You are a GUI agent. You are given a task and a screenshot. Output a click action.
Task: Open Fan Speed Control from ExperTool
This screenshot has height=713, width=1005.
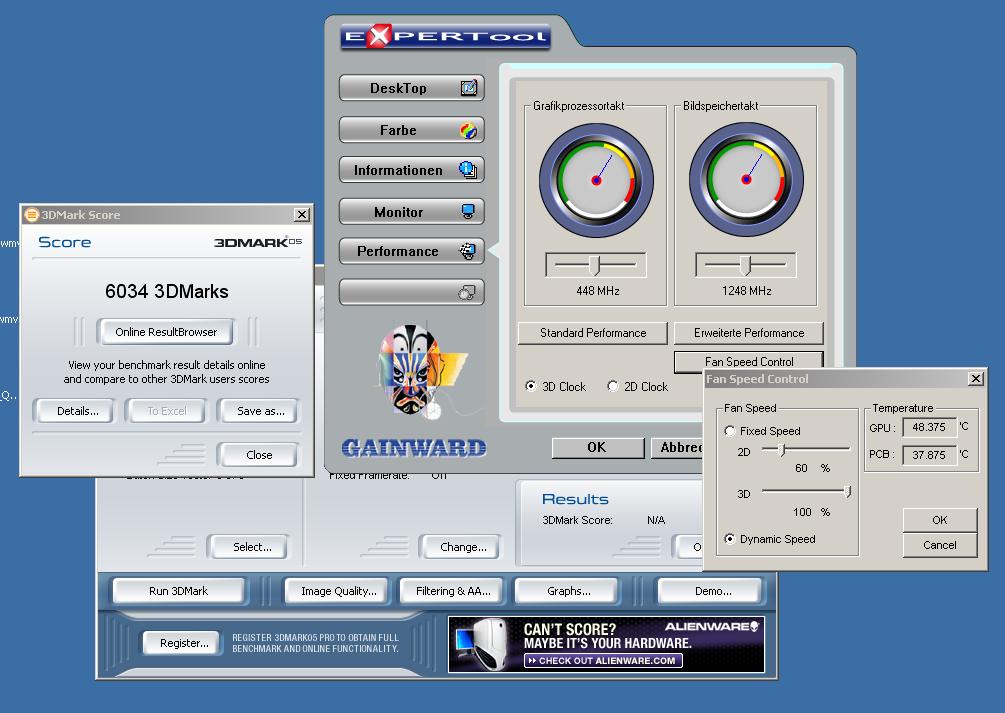(x=749, y=360)
